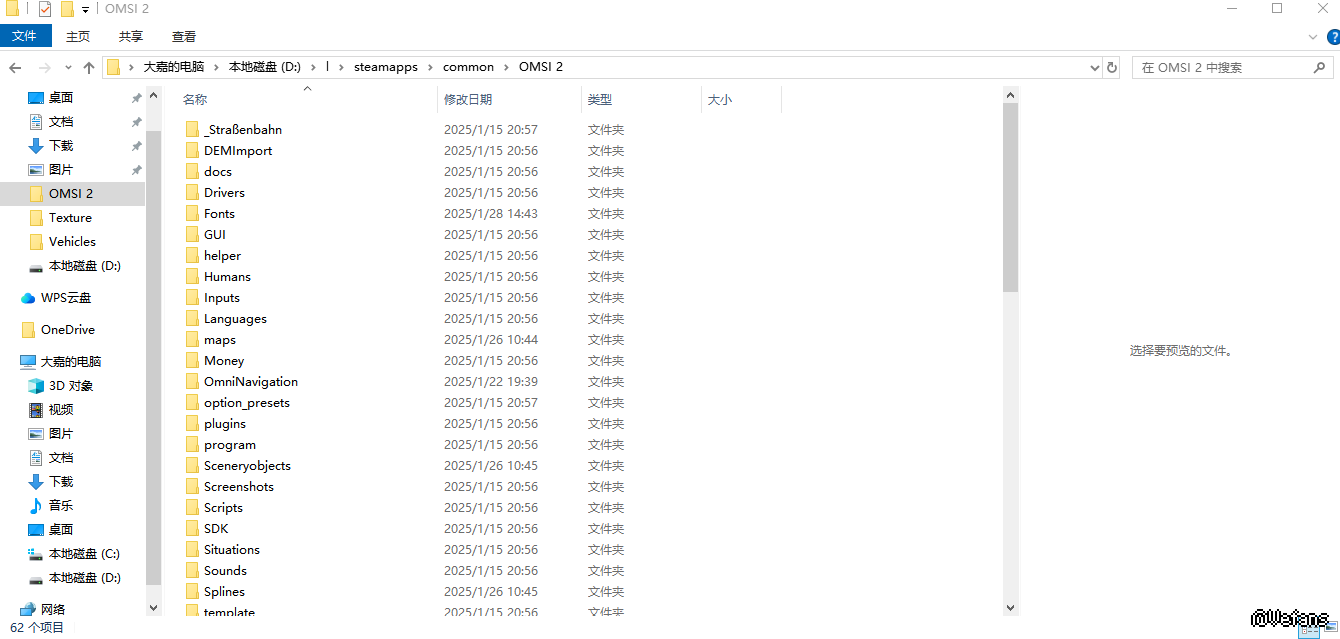Select the Screenshots folder name

pyautogui.click(x=239, y=487)
